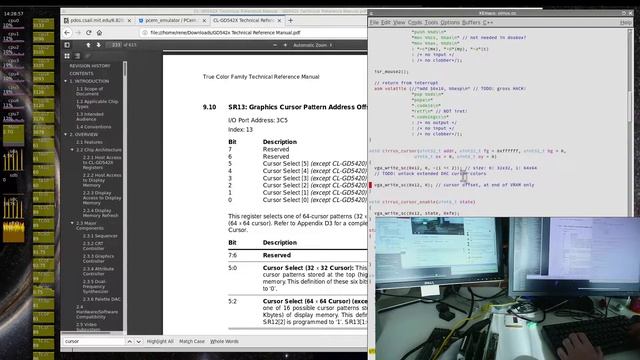Zoom in the PDF with plus button
Screen dimensions: 640x360
(x=285, y=45)
